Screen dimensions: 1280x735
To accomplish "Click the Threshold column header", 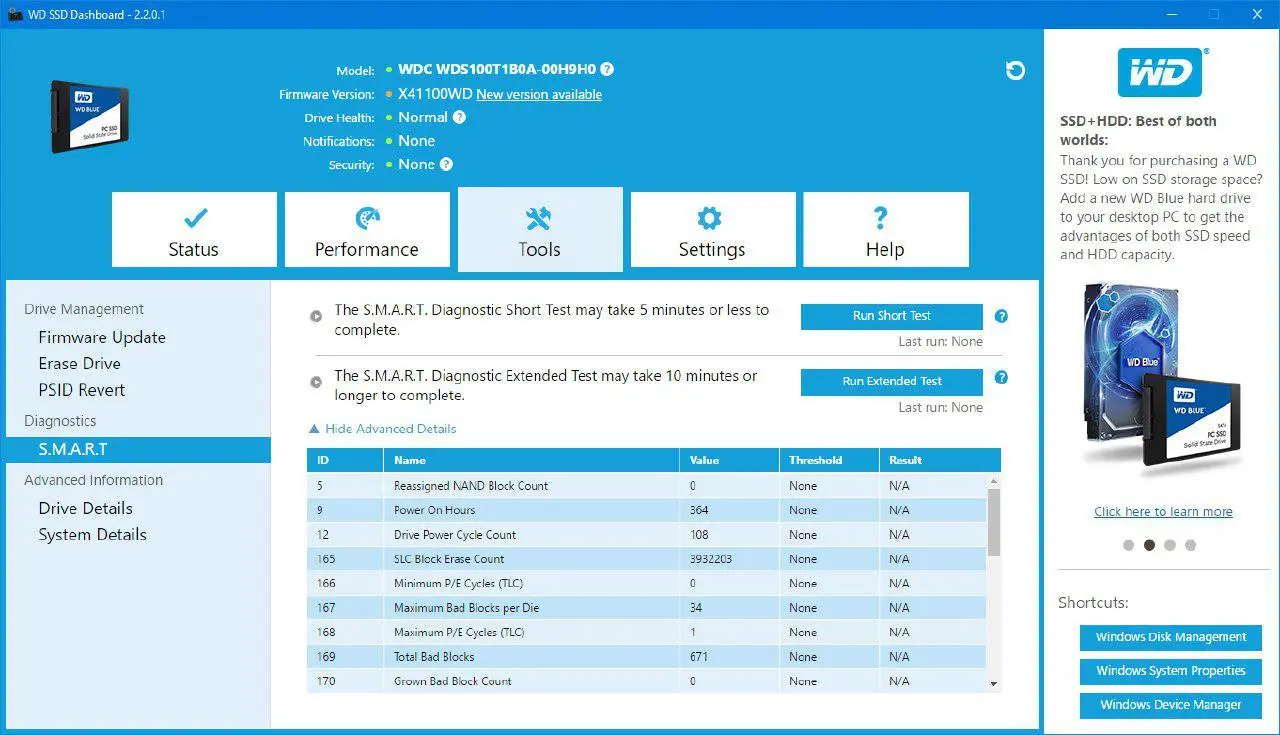I will point(828,461).
